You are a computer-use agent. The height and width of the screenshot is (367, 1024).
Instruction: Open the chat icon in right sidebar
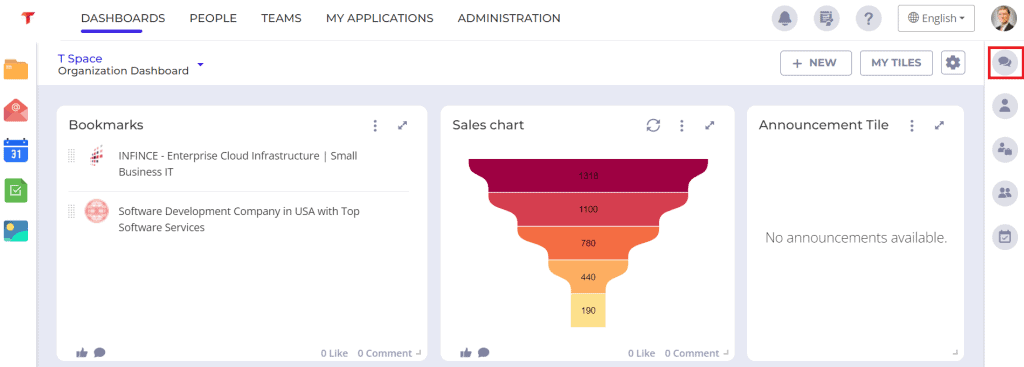[x=1004, y=63]
